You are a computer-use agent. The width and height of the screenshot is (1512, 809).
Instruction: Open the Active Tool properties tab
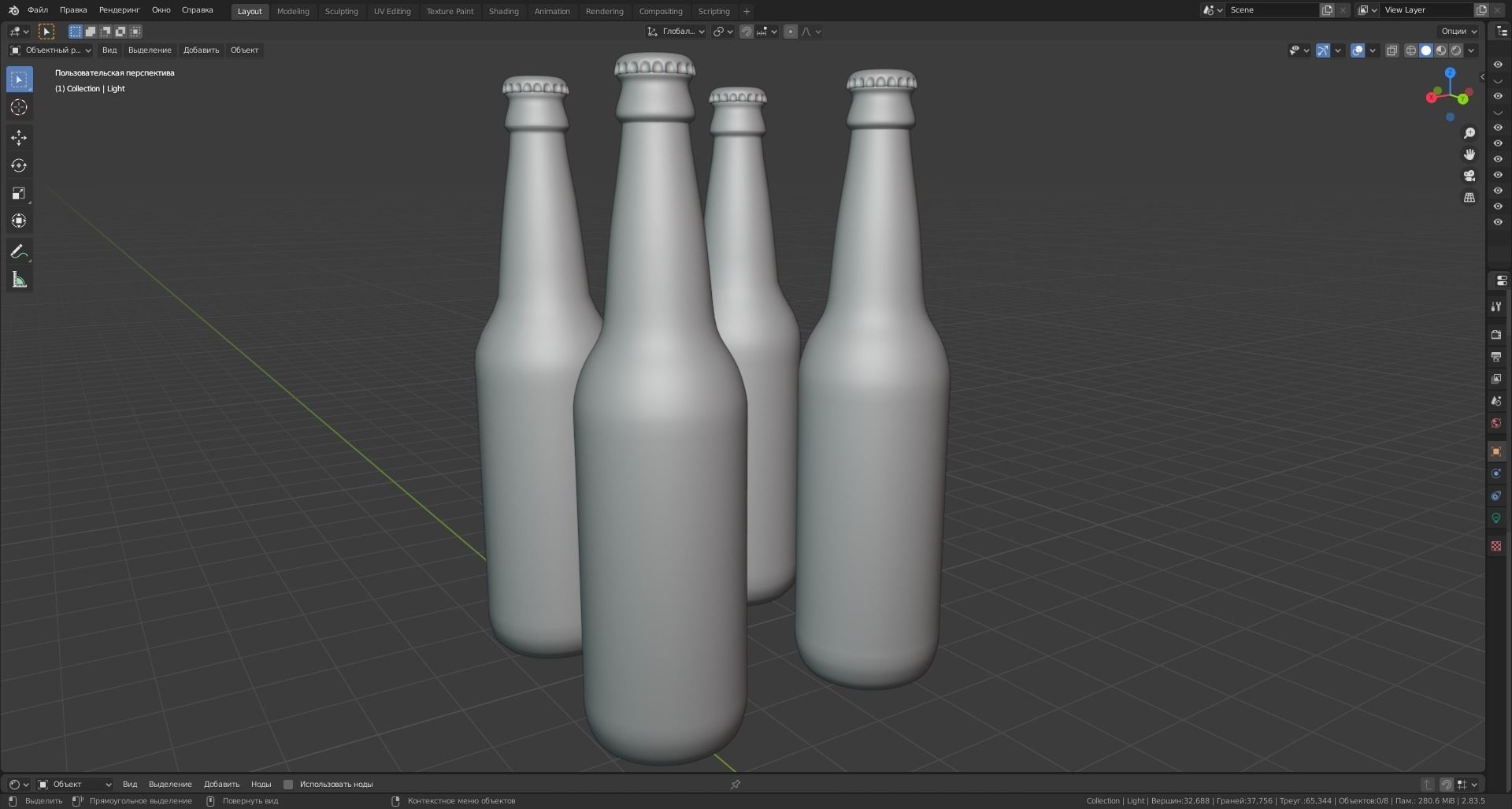[x=1496, y=306]
